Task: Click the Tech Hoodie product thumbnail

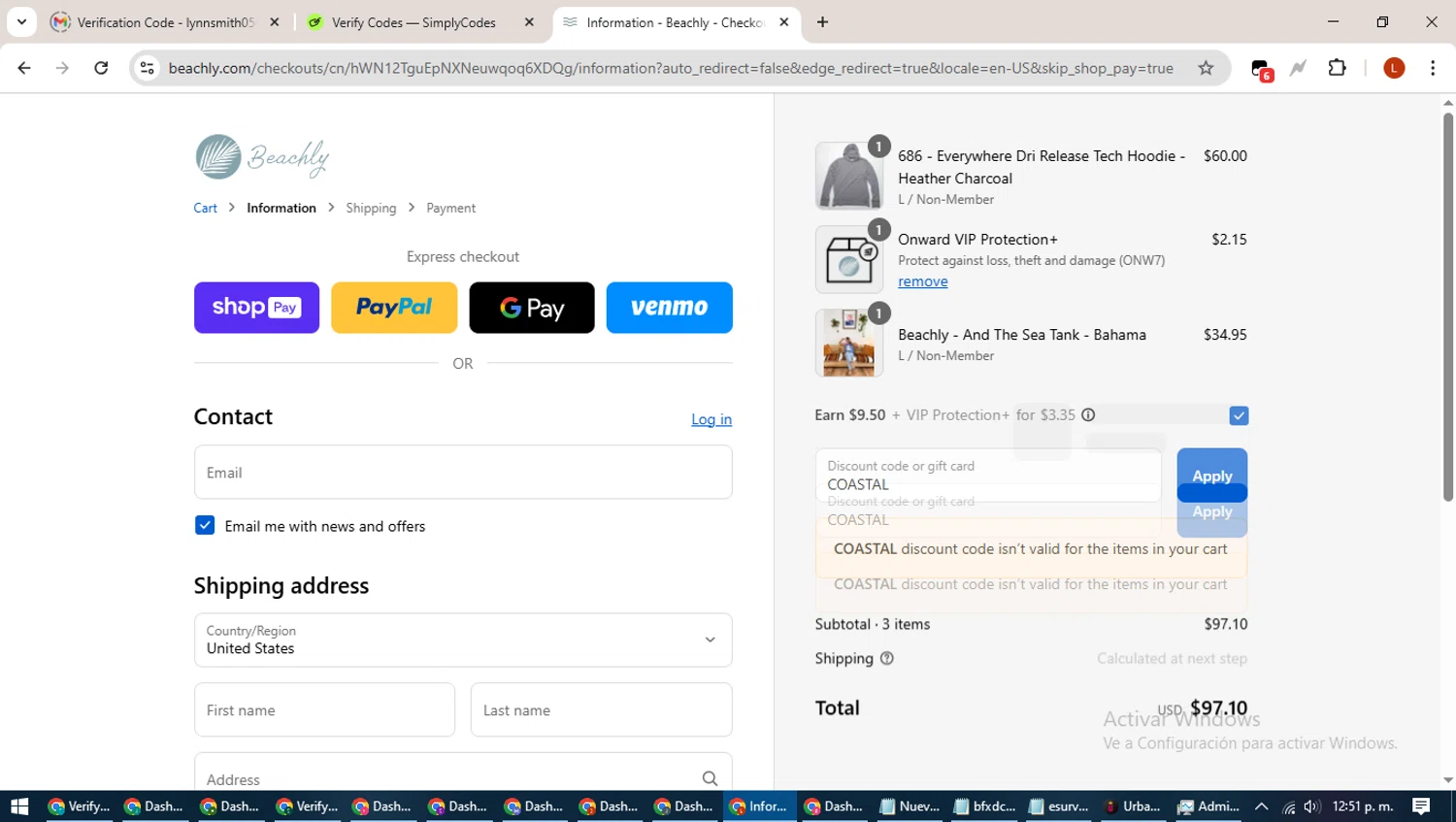Action: (848, 176)
